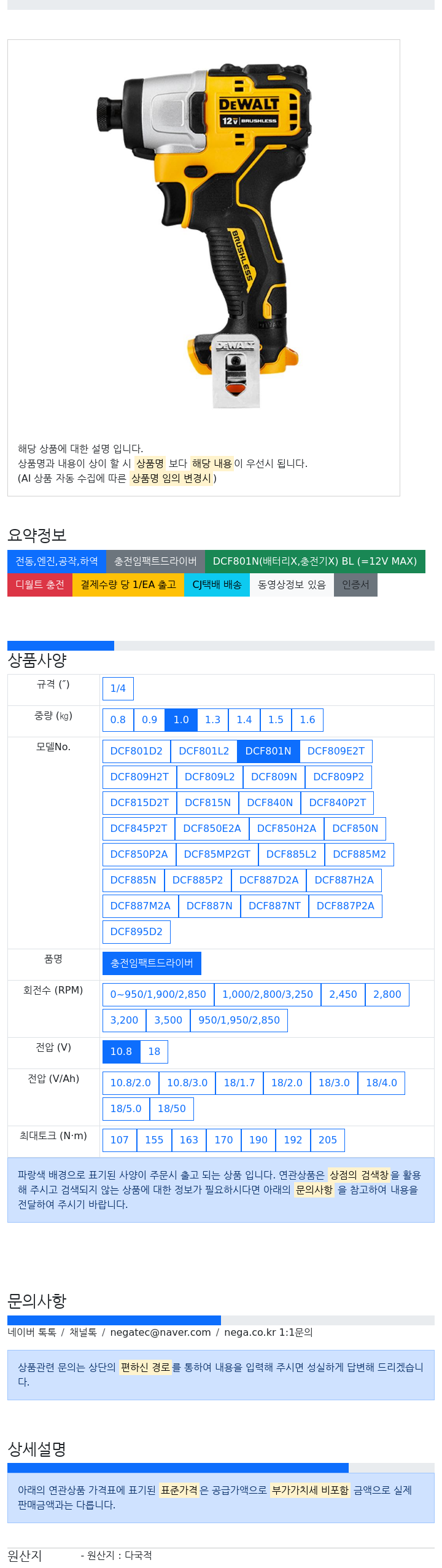442x1568 pixels.
Task: Select model DCF850N
Action: click(x=355, y=828)
